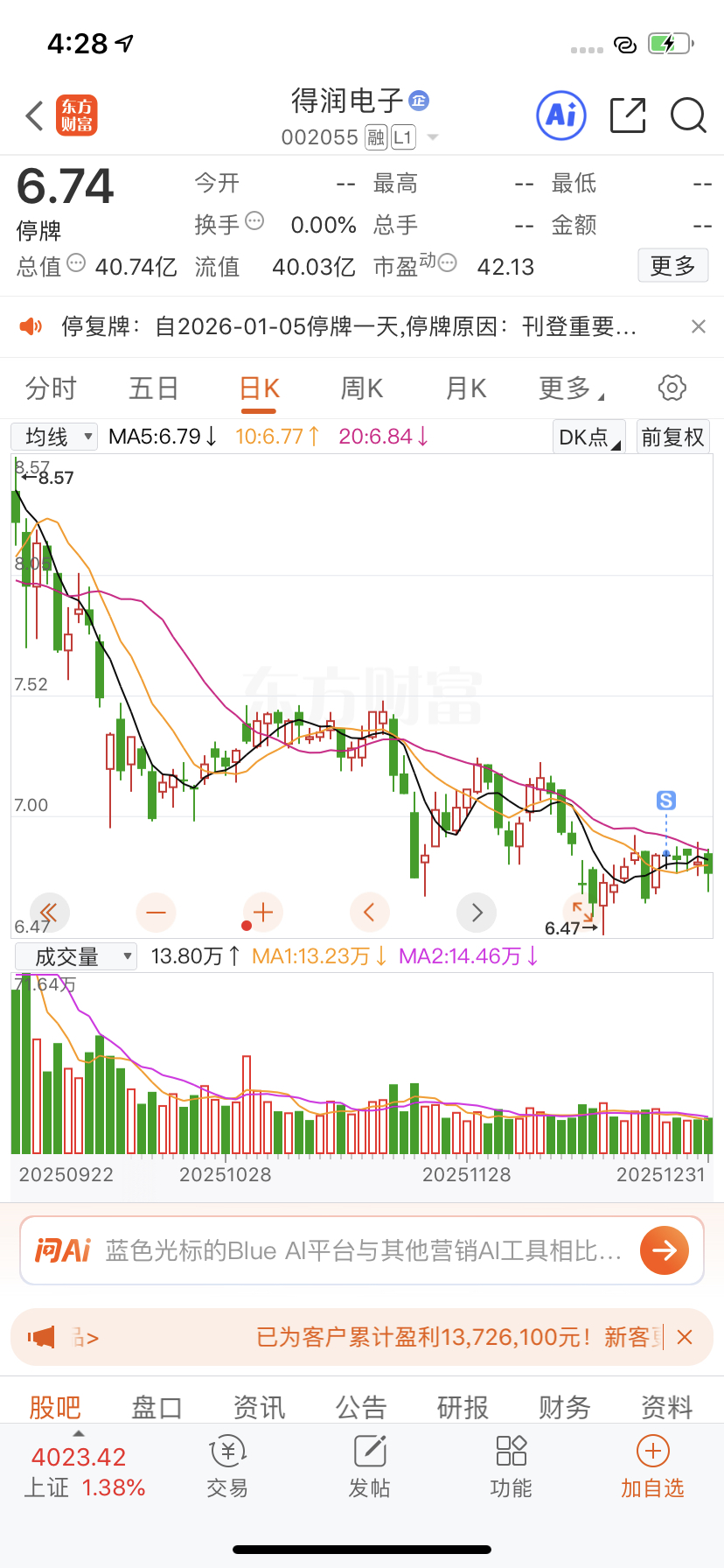724x1568 pixels.
Task: Tap the fullscreen expand chart icon
Action: pyautogui.click(x=583, y=912)
